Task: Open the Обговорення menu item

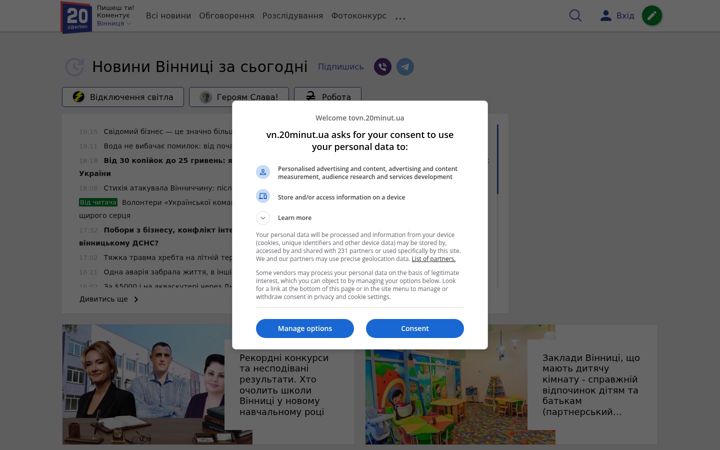Action: coord(226,16)
